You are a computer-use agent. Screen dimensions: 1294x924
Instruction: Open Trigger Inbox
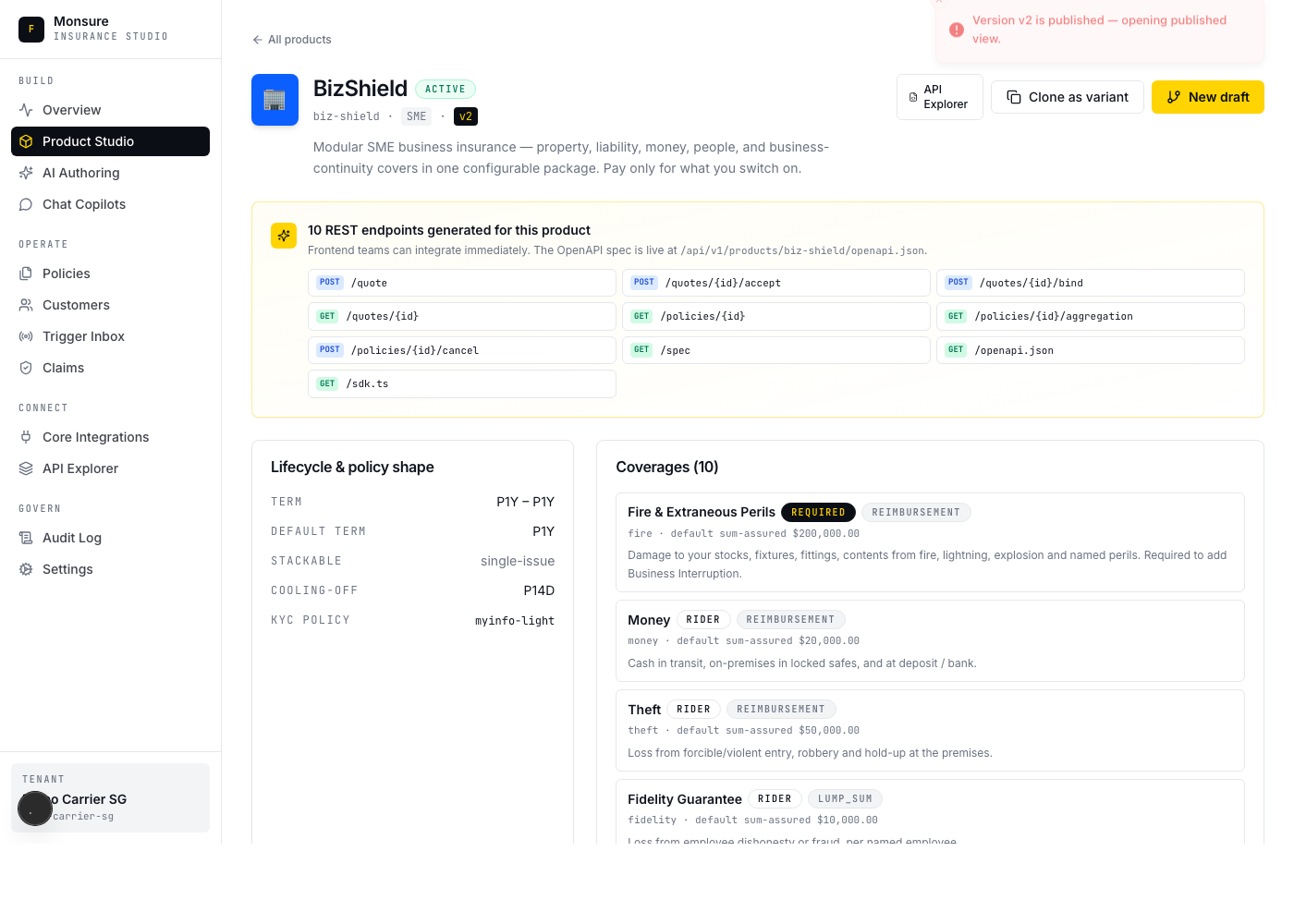(83, 336)
